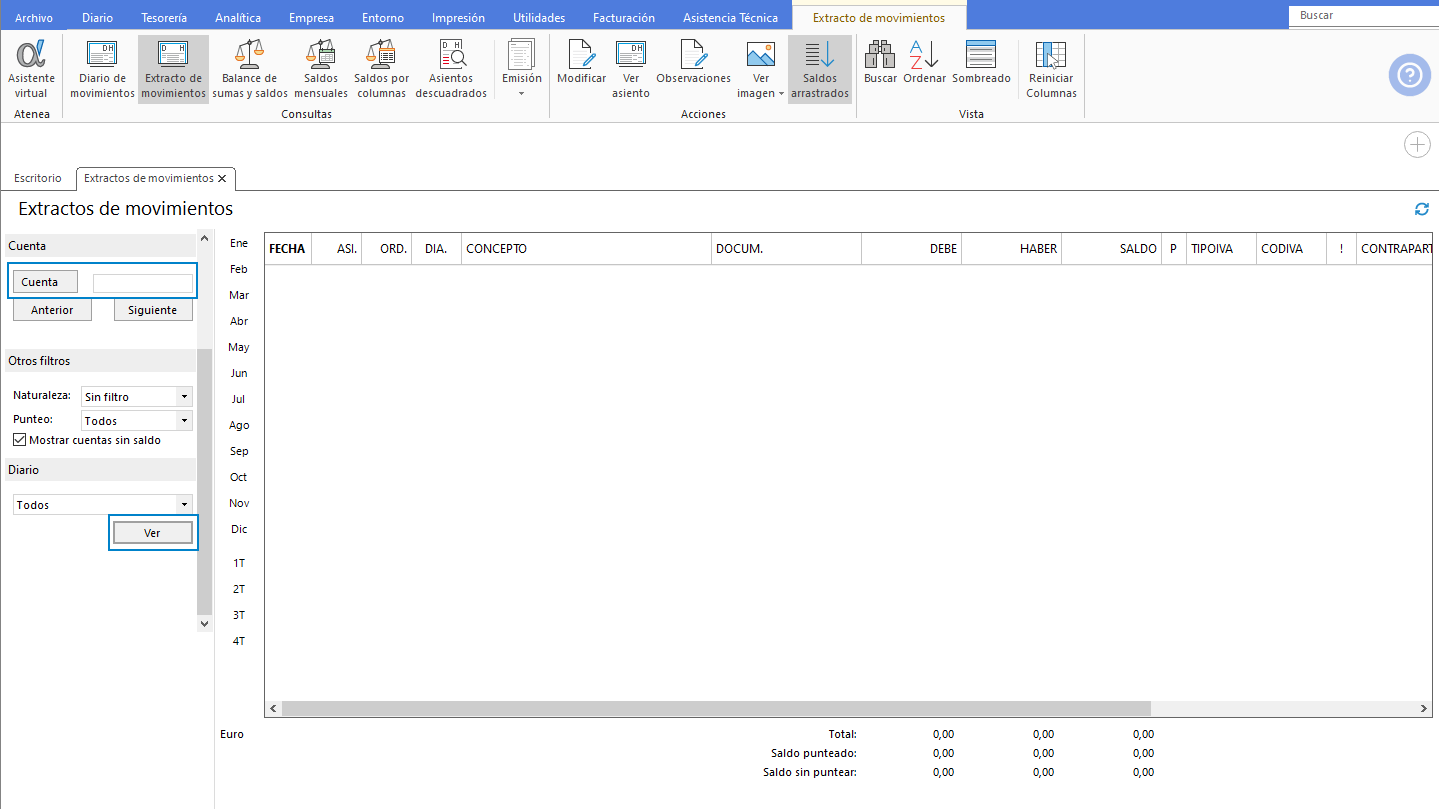Open the Entorno ribbon tab
This screenshot has height=809, width=1439.
(x=384, y=18)
